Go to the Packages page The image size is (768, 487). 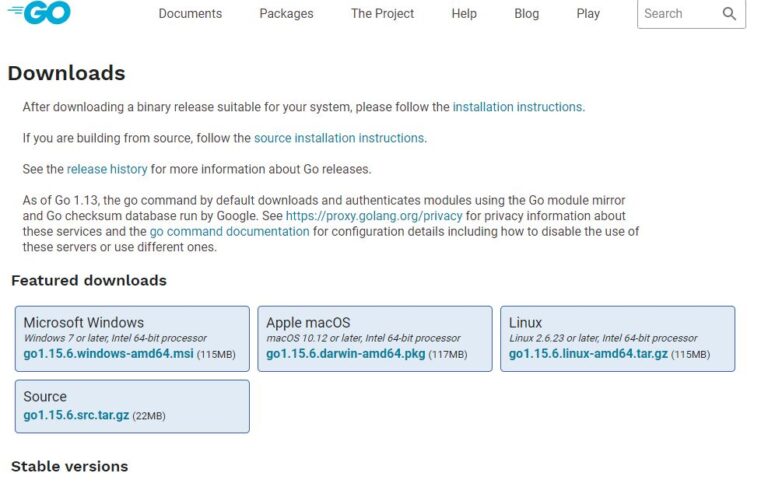(x=286, y=14)
